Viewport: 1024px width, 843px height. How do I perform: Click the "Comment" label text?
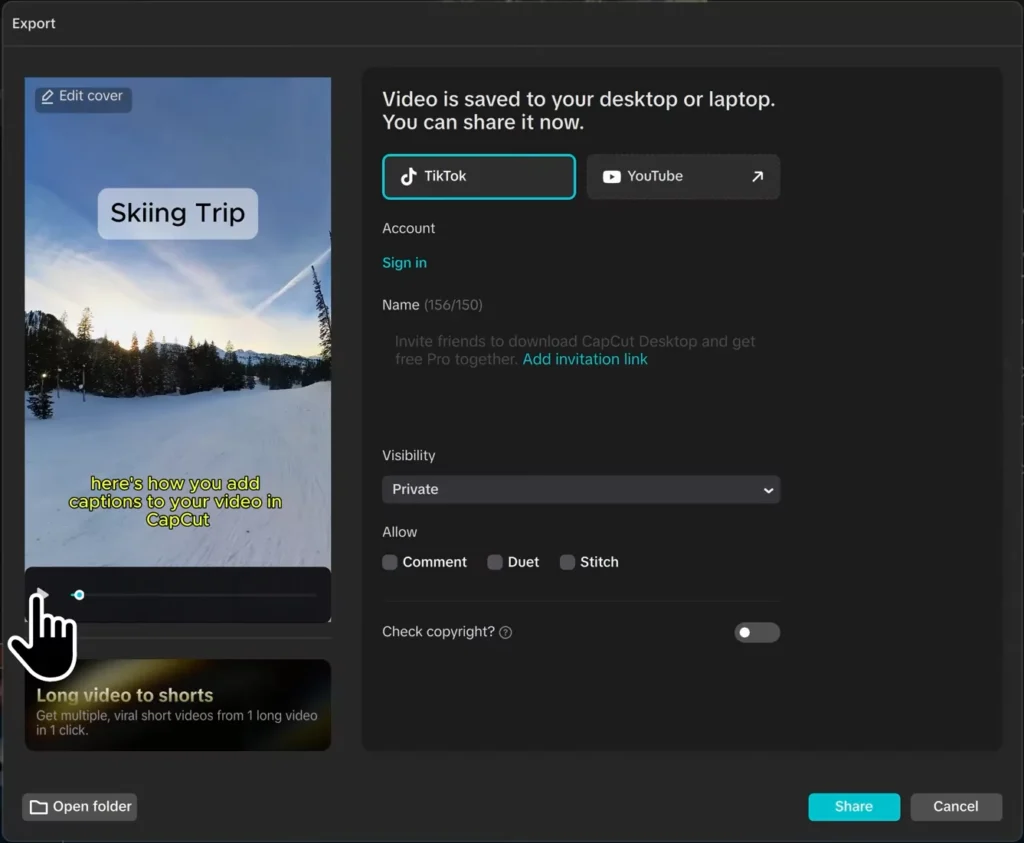tap(434, 562)
